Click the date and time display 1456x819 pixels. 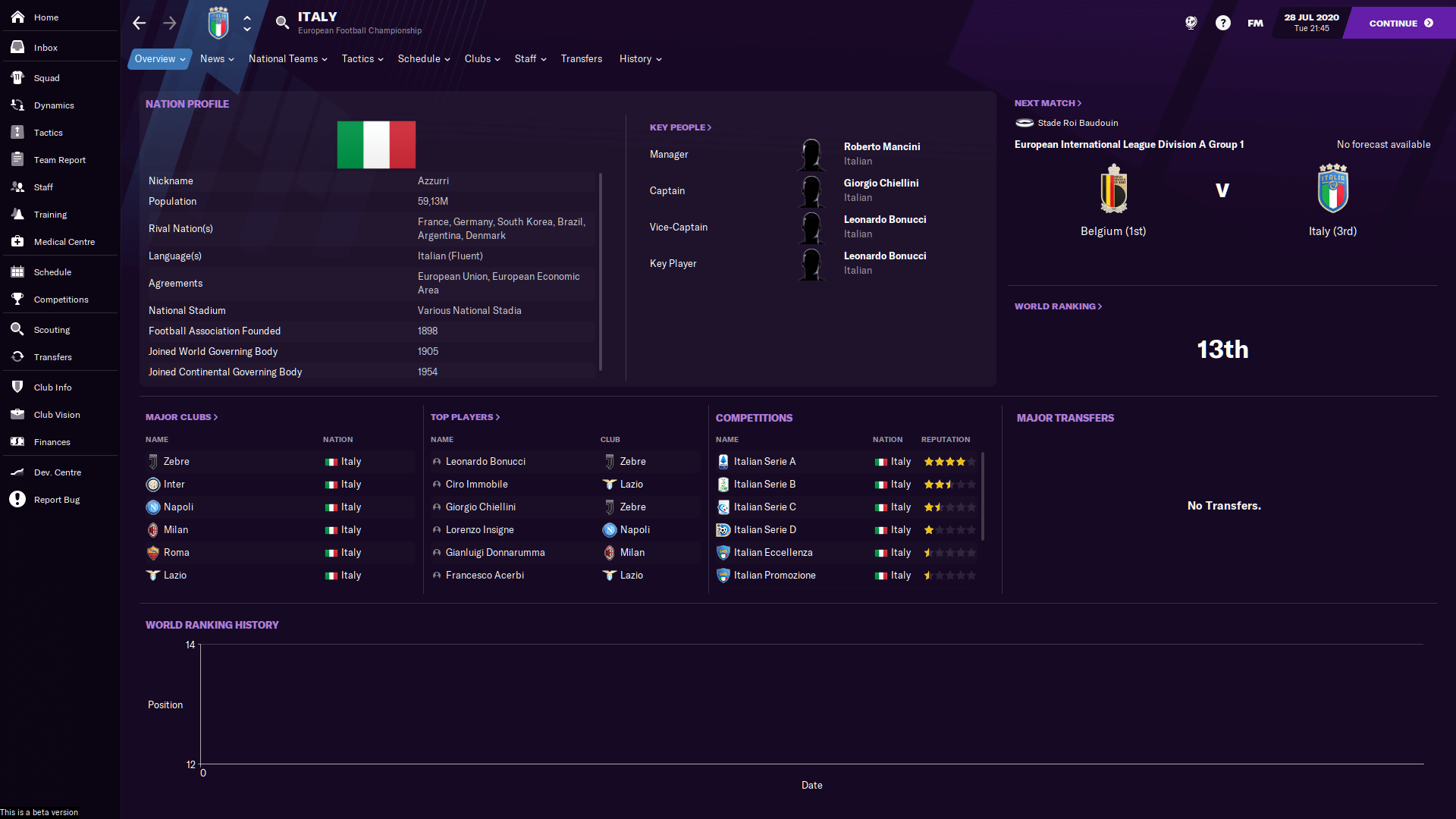point(1311,23)
